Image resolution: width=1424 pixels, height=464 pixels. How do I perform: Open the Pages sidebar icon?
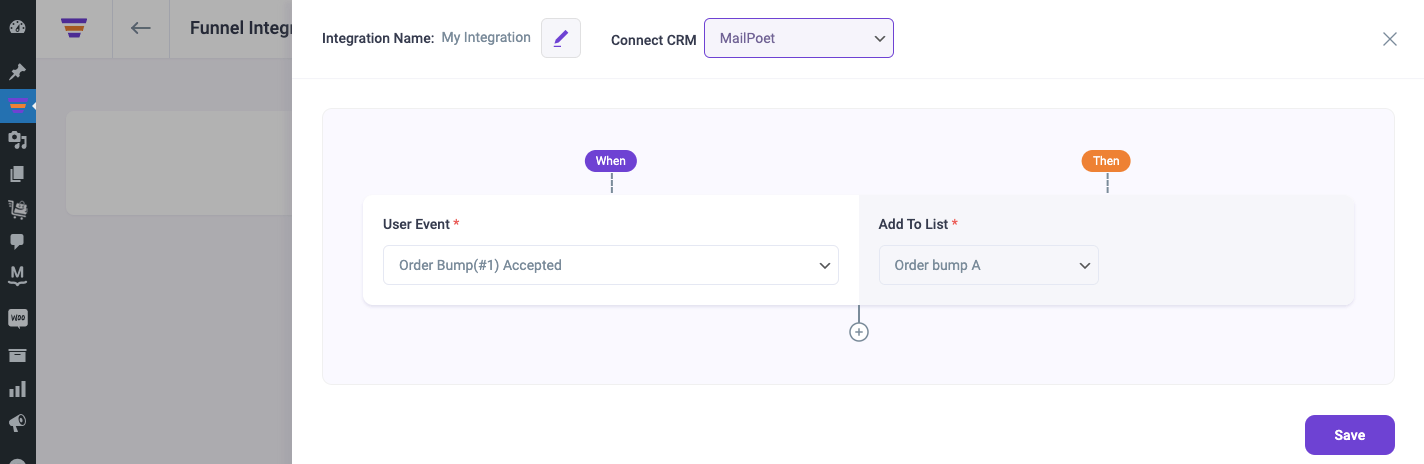17,174
